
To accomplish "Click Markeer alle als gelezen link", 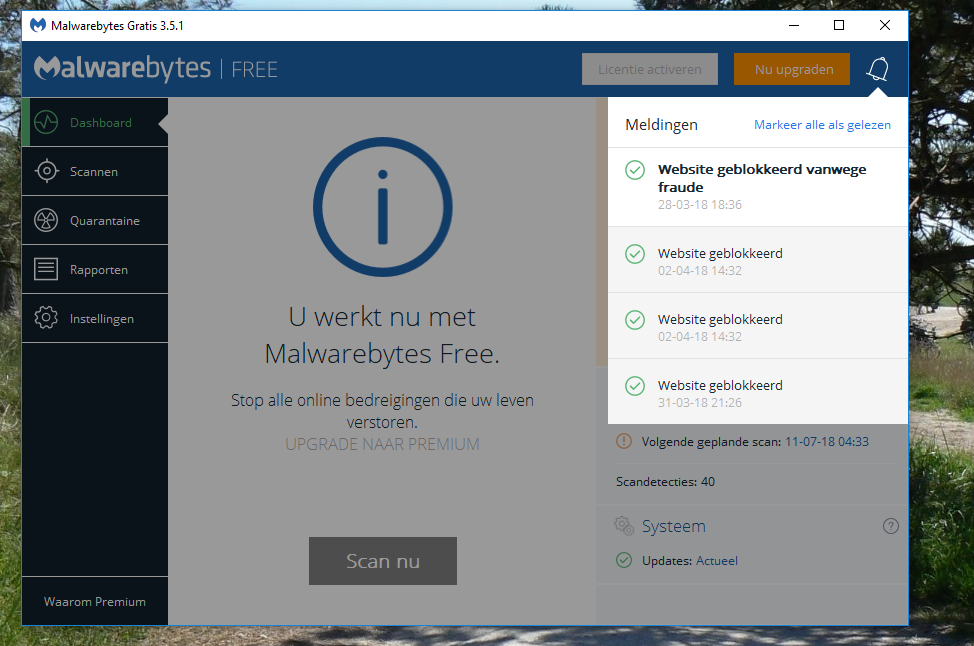I will click(x=822, y=125).
